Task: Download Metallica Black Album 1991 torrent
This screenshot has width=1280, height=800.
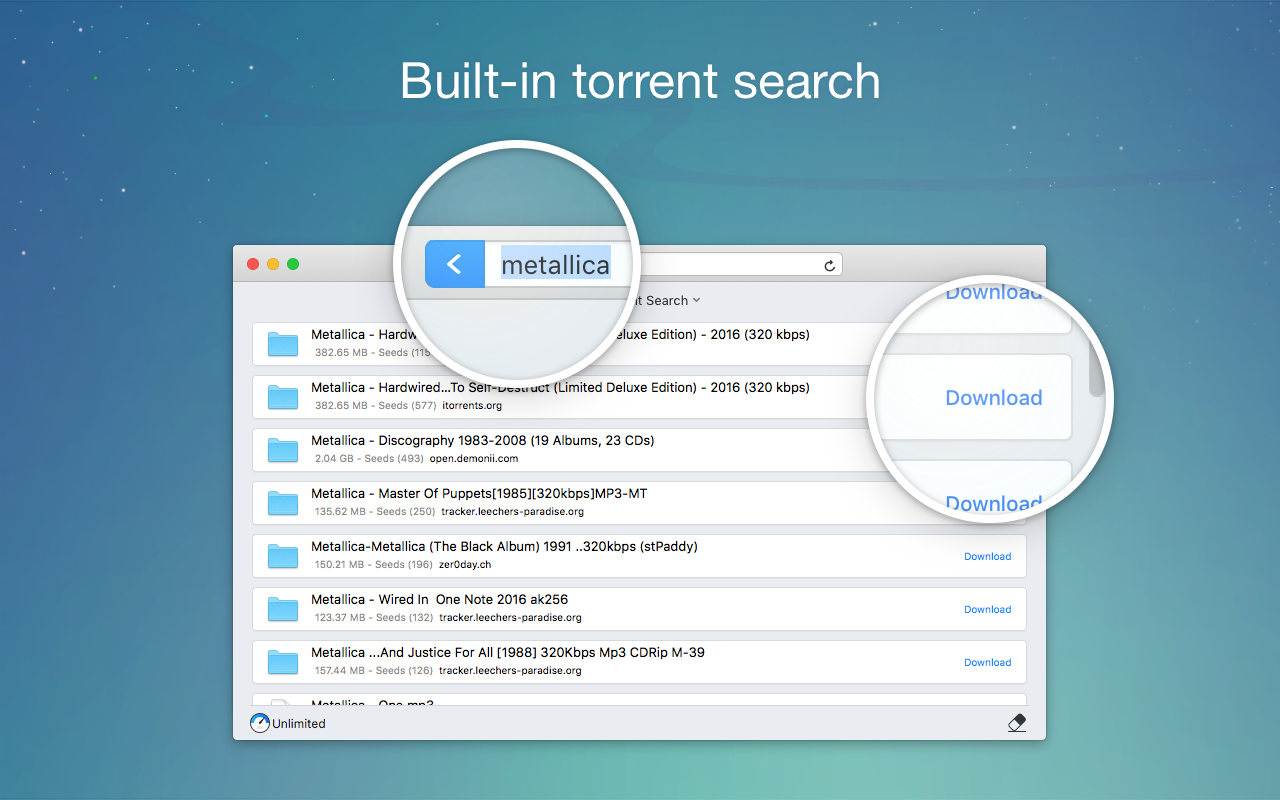Action: click(987, 556)
